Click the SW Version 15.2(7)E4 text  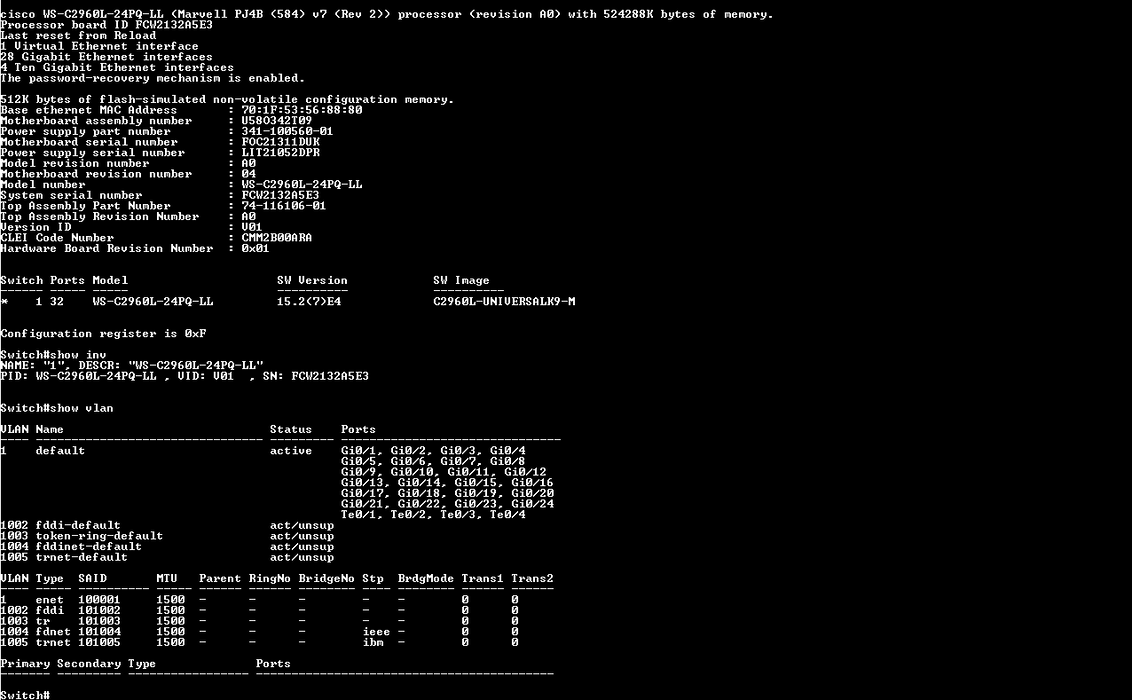309,302
